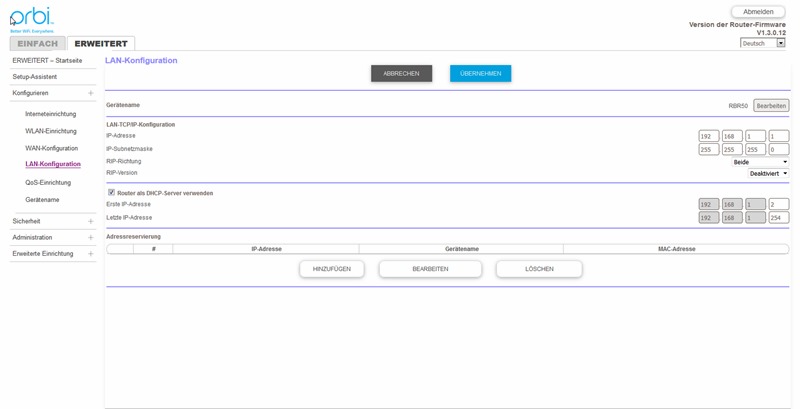The height and width of the screenshot is (409, 800).
Task: Click the Gerätename table column header
Action: click(x=462, y=249)
